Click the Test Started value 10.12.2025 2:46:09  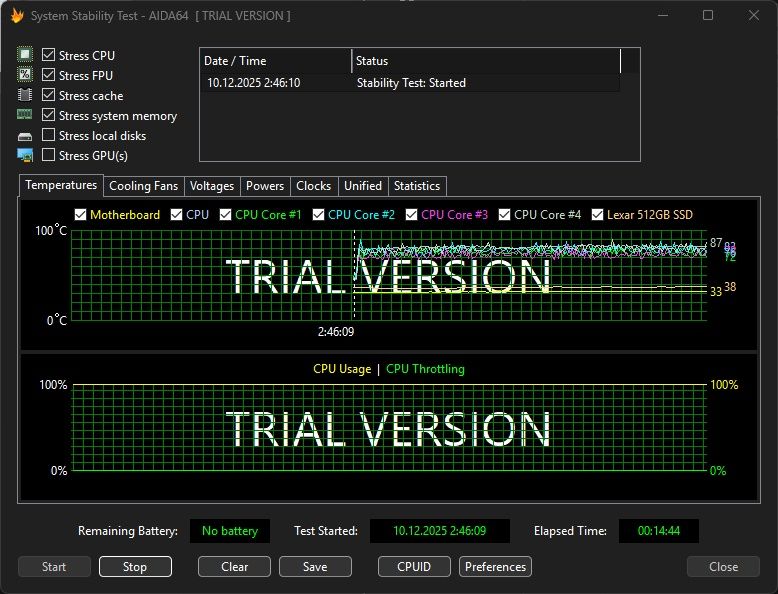click(440, 531)
